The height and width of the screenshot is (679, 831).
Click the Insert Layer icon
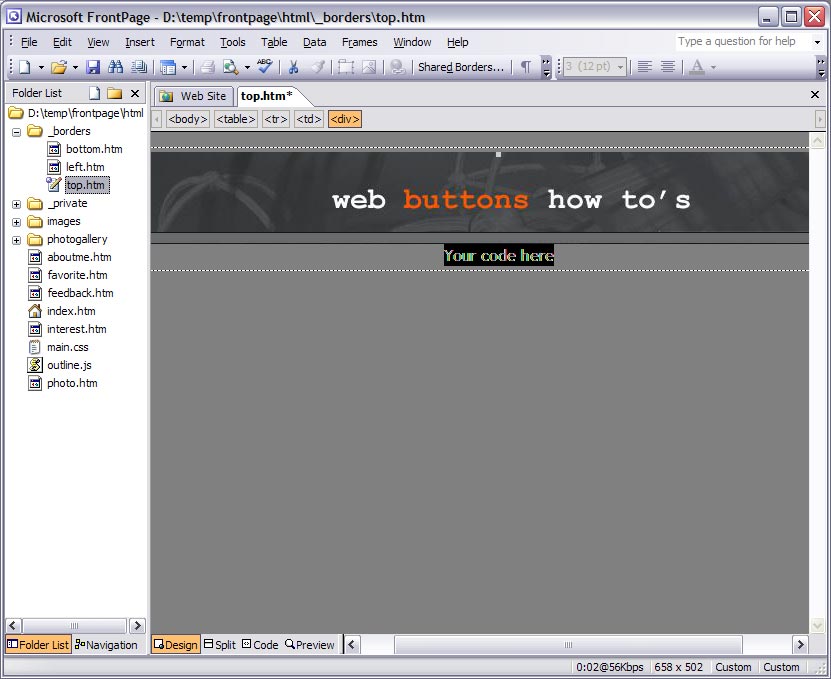pos(346,67)
